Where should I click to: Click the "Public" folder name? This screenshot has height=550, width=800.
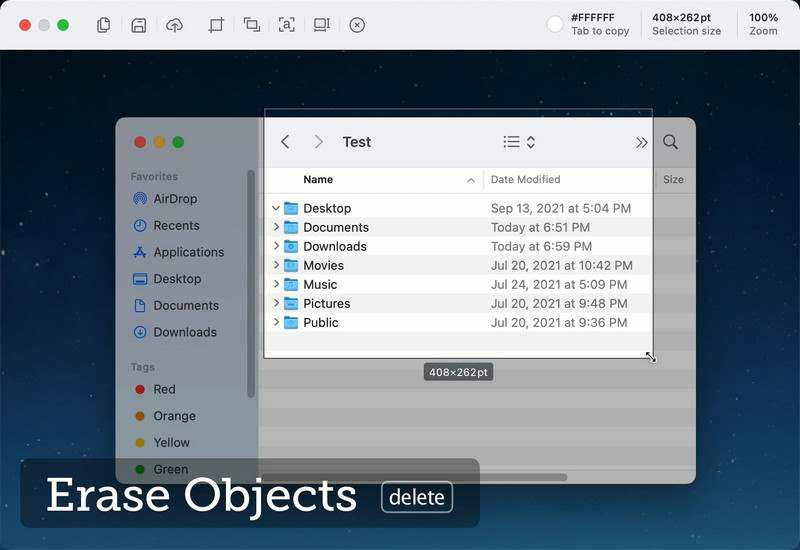click(320, 322)
